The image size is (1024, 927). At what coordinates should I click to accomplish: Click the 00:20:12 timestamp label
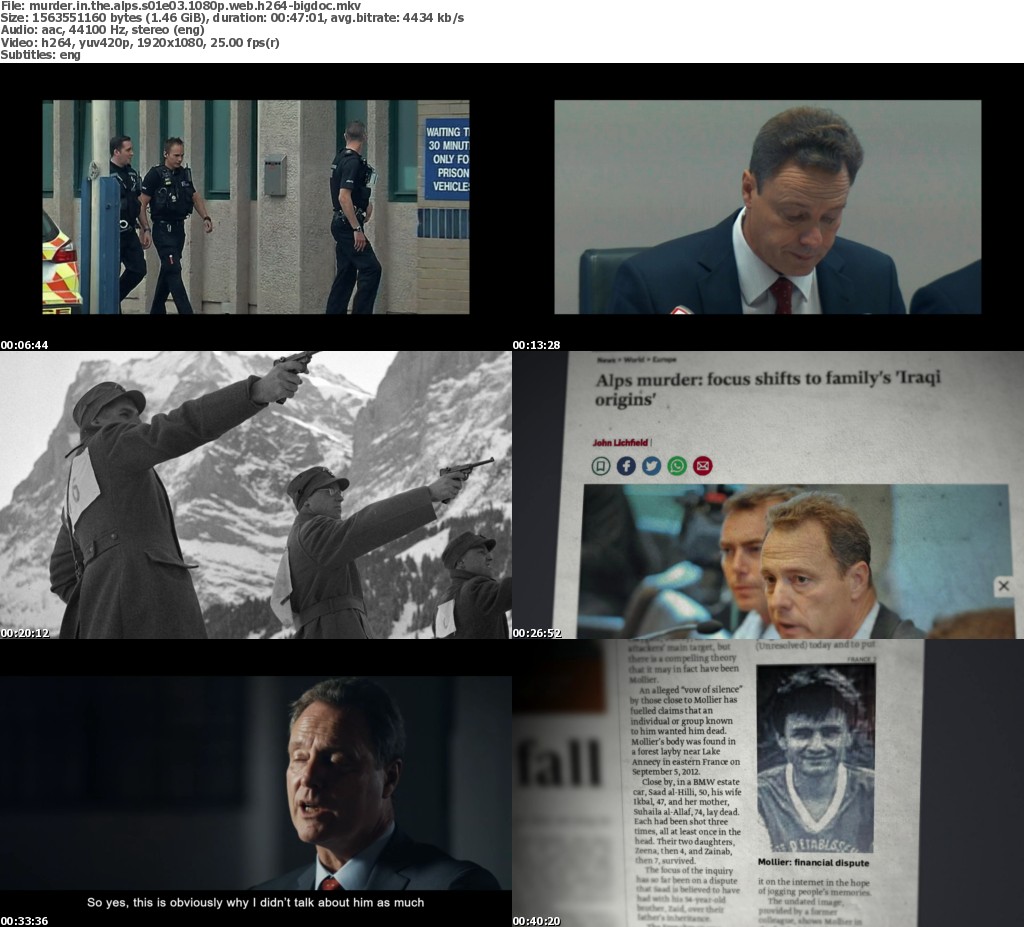[25, 633]
